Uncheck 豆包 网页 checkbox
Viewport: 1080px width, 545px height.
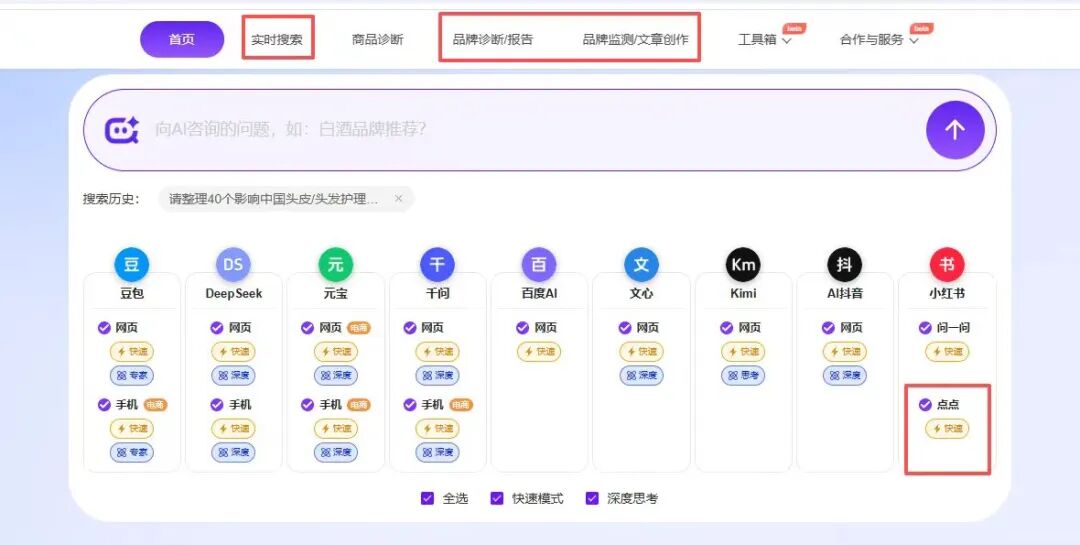[x=104, y=328]
